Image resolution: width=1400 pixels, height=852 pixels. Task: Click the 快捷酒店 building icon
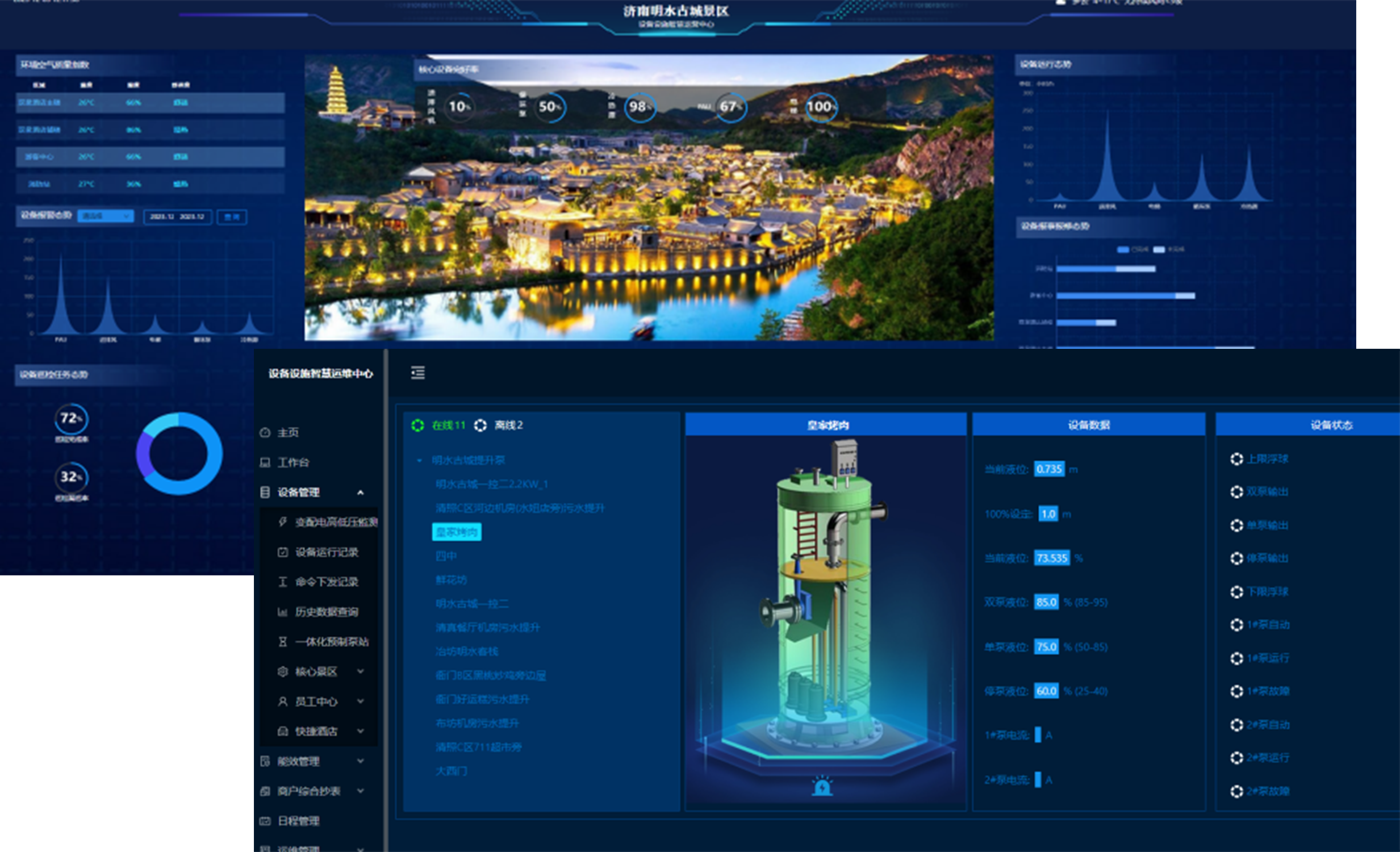point(282,731)
